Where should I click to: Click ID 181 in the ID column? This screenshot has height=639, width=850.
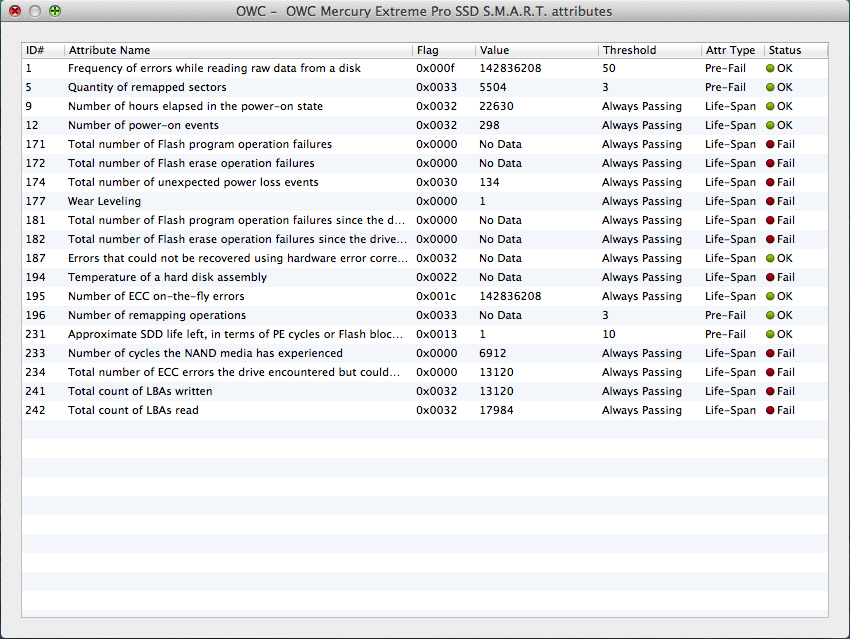(x=35, y=220)
